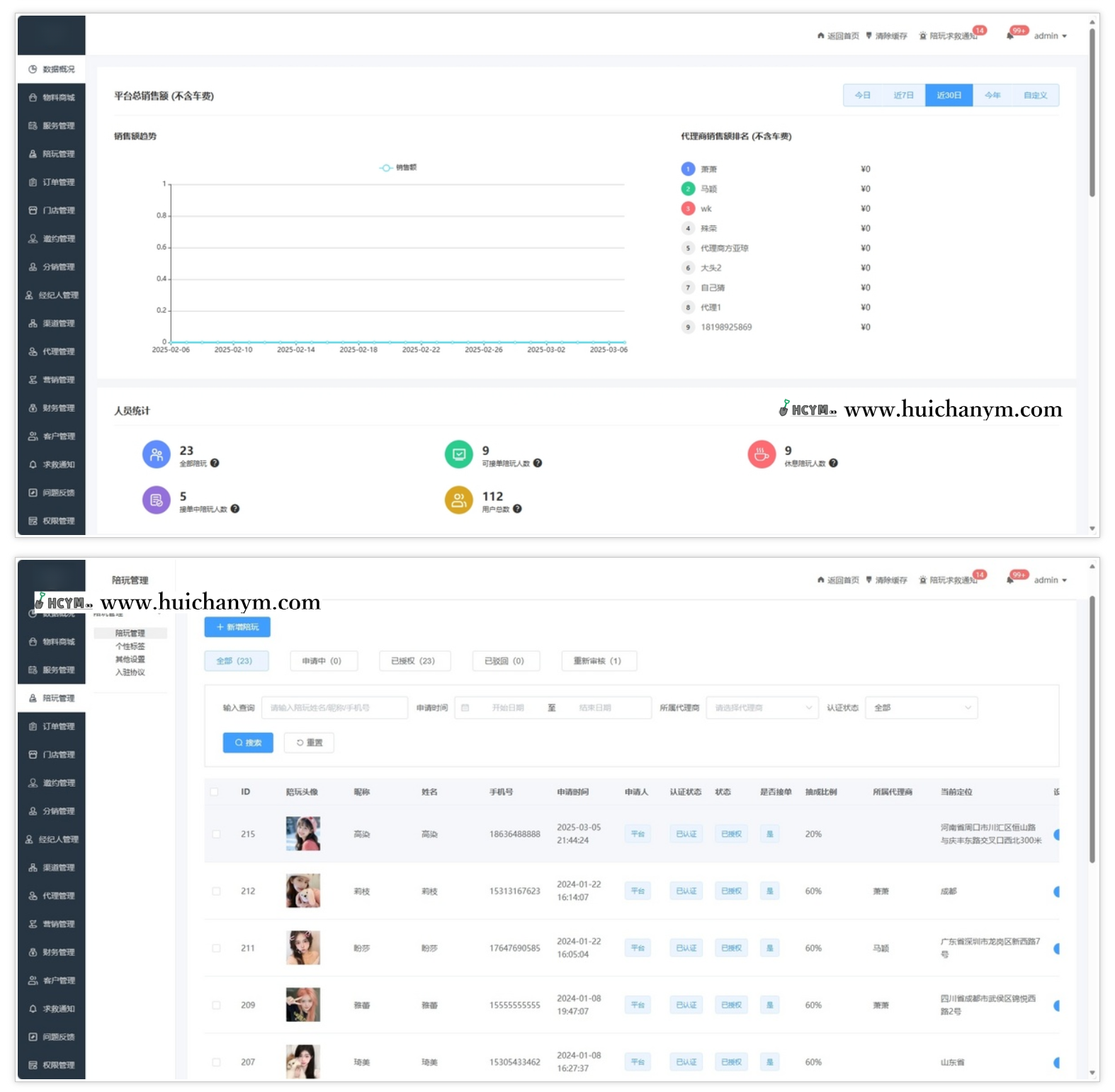The width and height of the screenshot is (1115, 1092).
Task: Check the checkbox for row ID 215
Action: [x=216, y=834]
